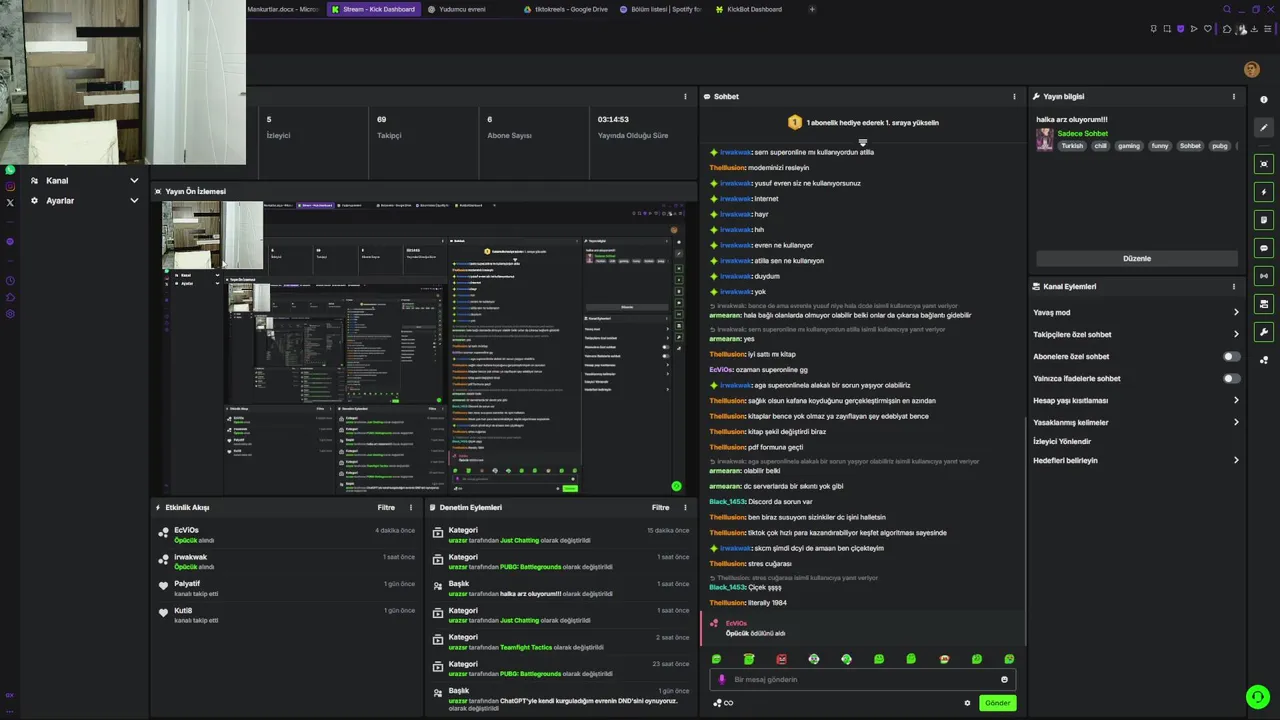The height and width of the screenshot is (720, 1280).
Task: Click the stream preview thumbnail
Action: tap(423, 347)
